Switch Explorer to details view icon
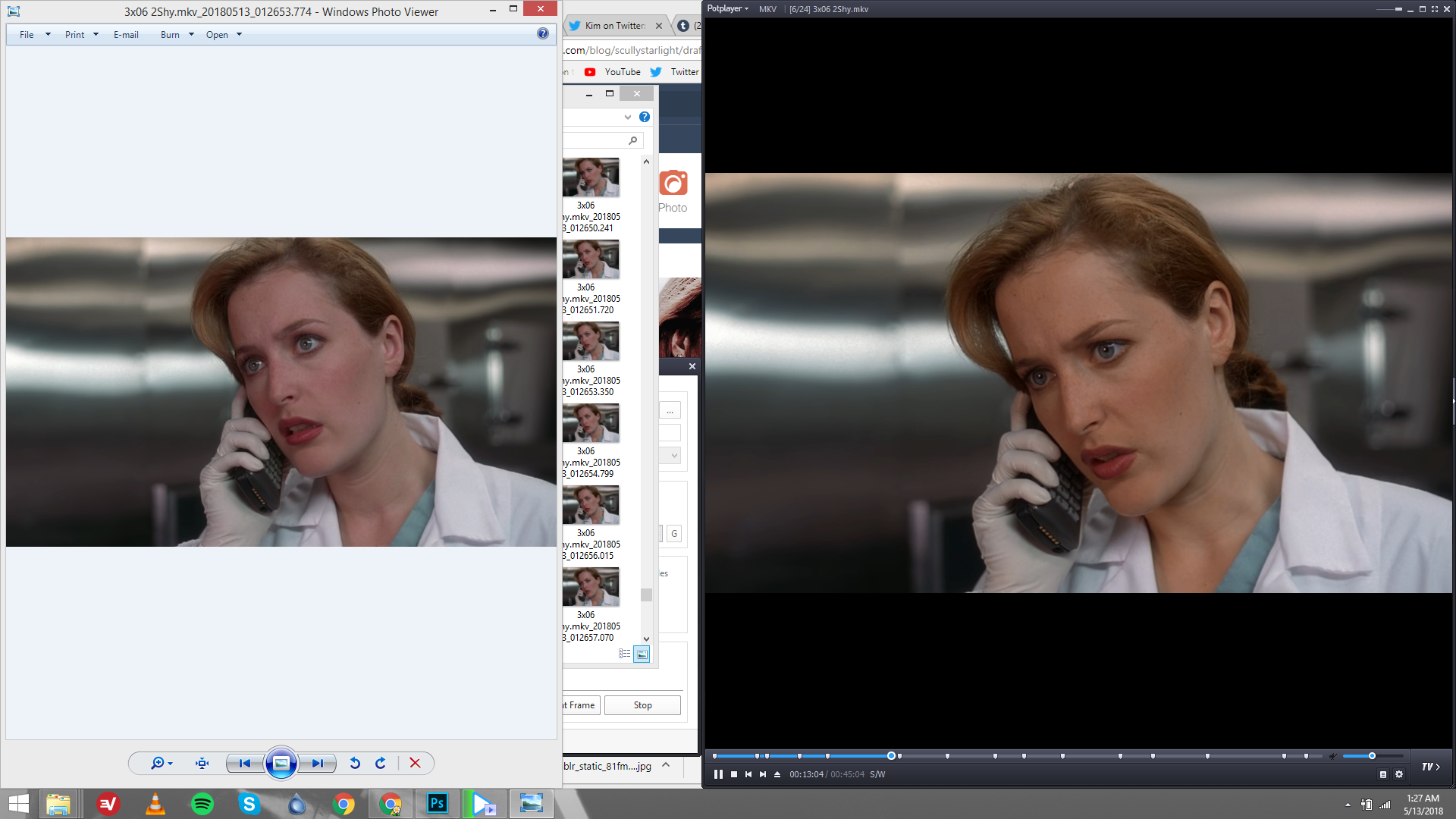 tap(625, 654)
